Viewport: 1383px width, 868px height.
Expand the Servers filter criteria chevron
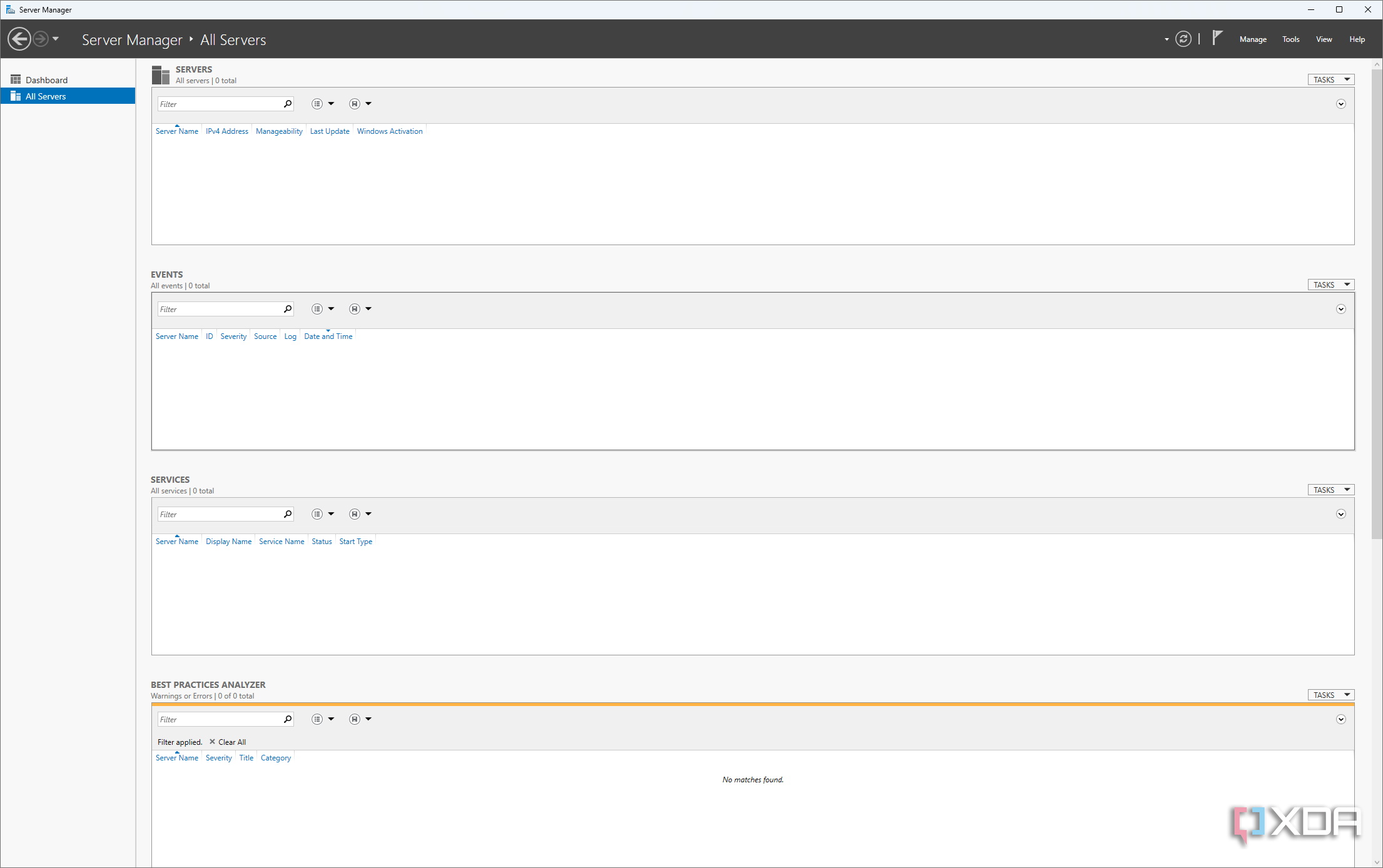click(x=1340, y=104)
